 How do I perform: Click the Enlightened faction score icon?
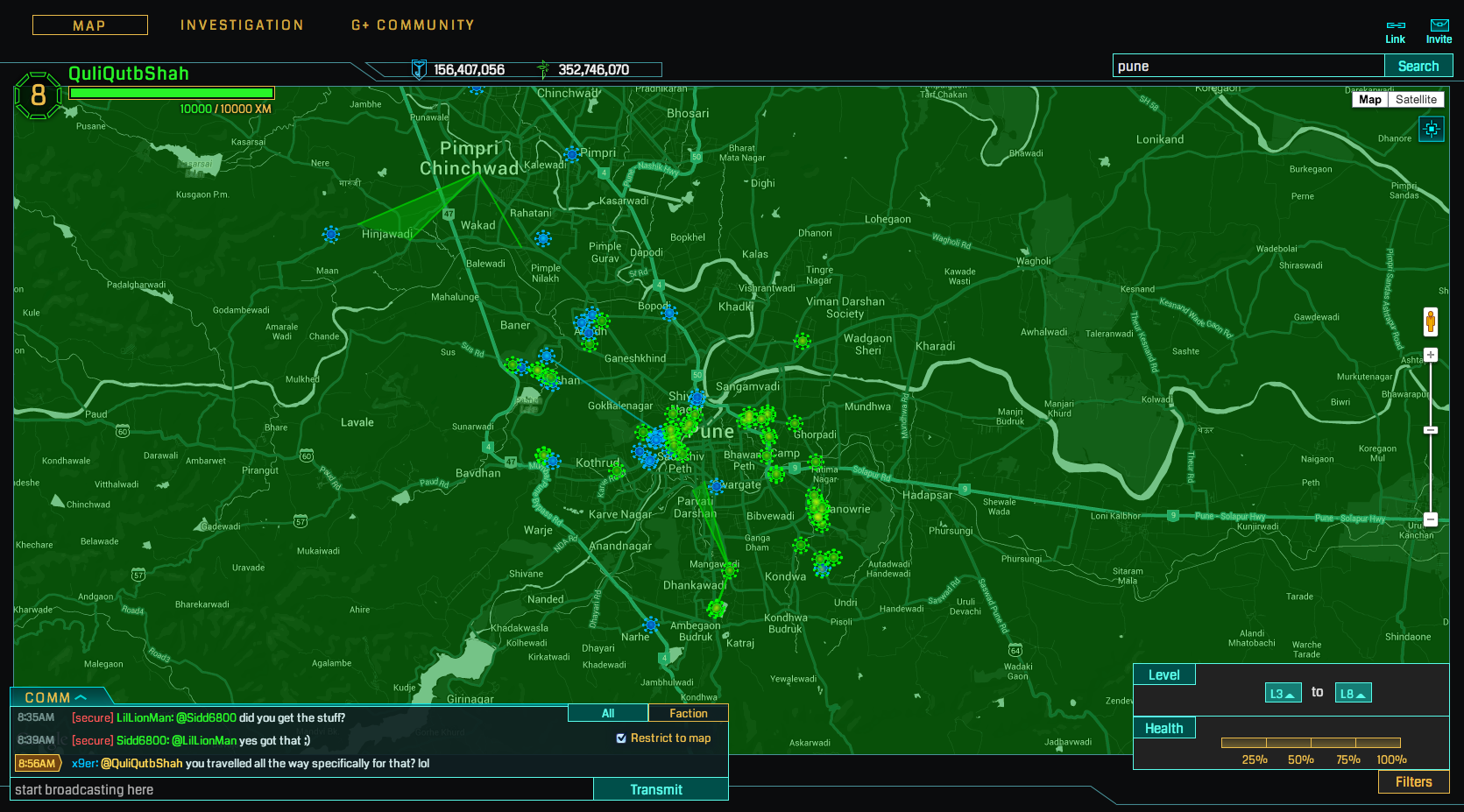[x=543, y=69]
